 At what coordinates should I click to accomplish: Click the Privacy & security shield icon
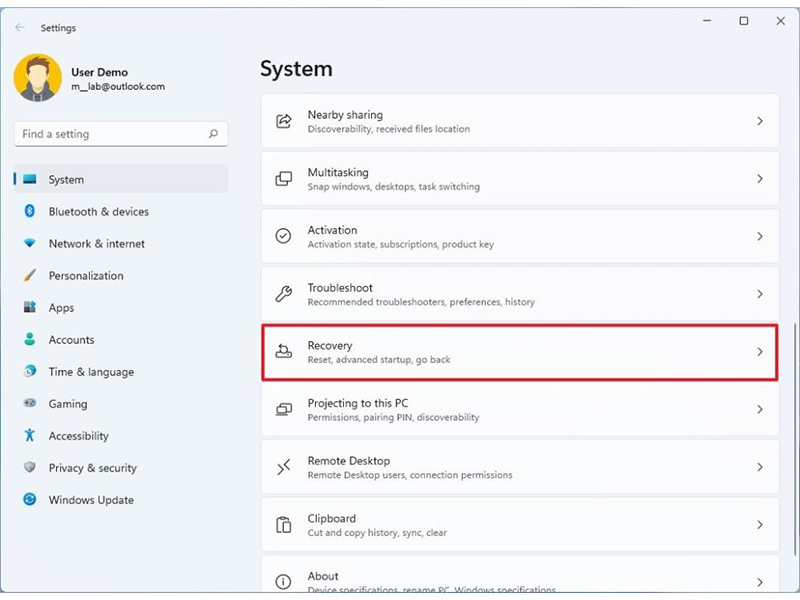[29, 468]
